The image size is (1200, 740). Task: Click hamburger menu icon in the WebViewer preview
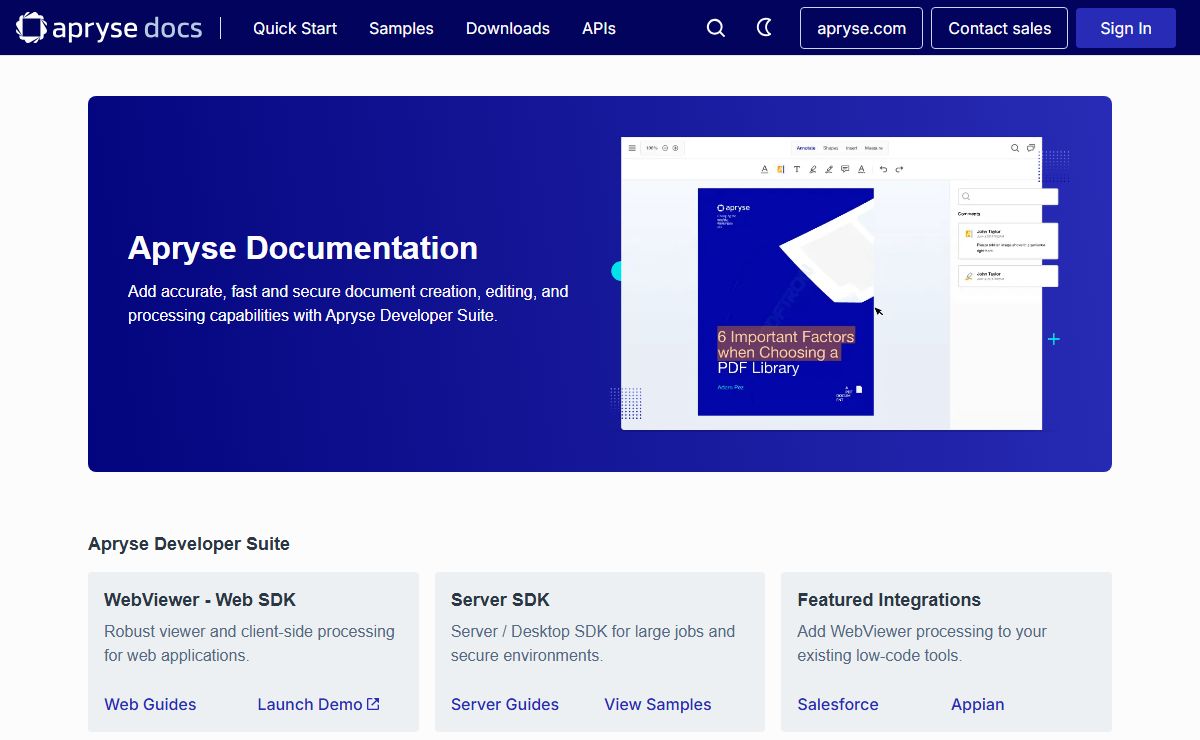(632, 148)
